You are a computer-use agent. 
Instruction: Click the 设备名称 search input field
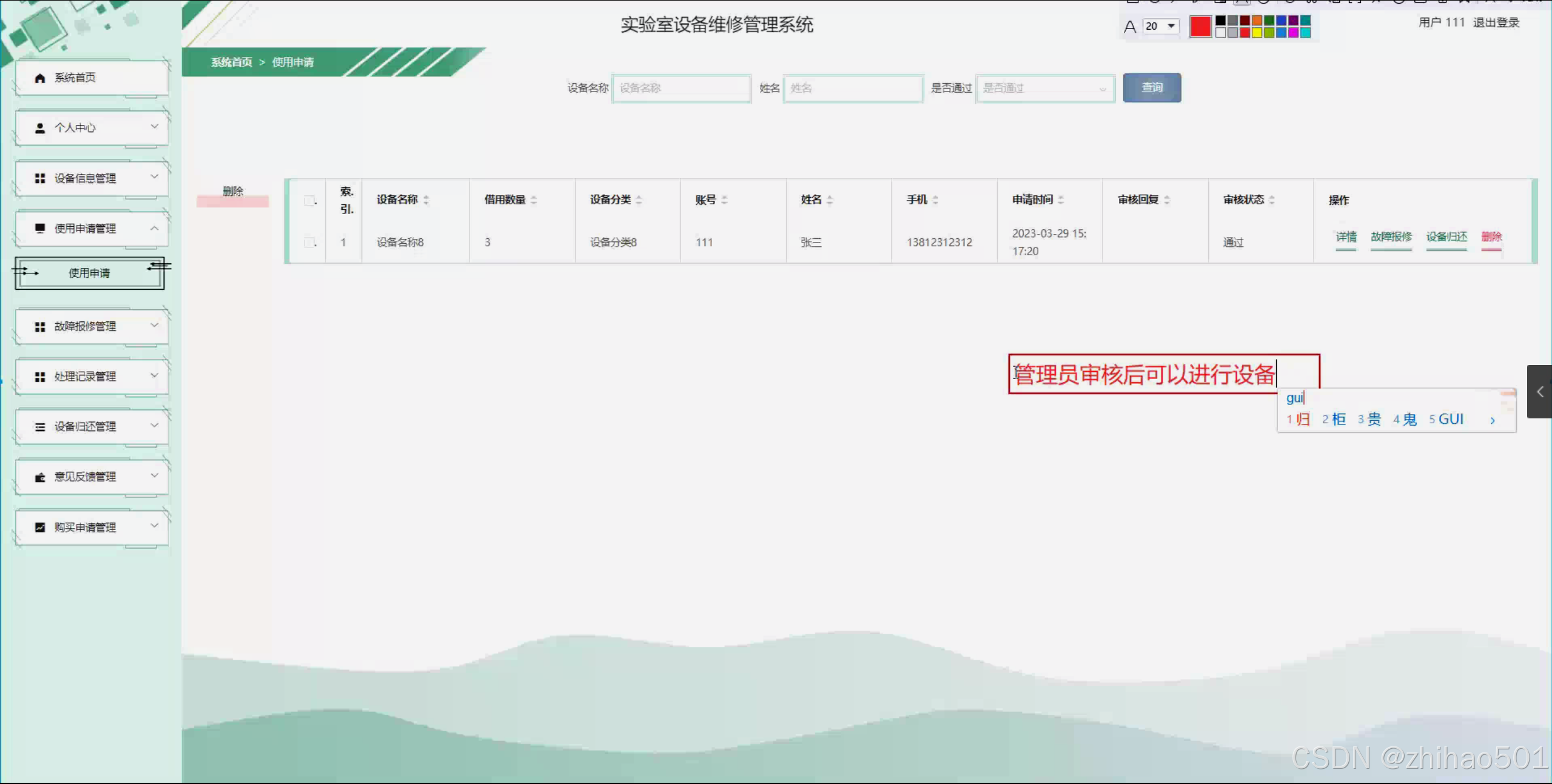point(680,89)
